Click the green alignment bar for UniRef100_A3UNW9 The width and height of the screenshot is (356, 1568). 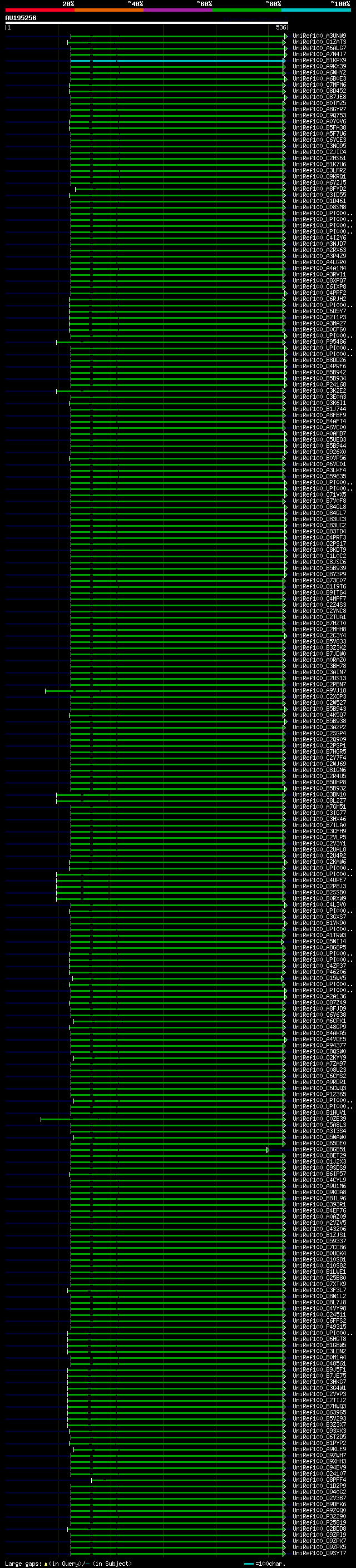177,37
